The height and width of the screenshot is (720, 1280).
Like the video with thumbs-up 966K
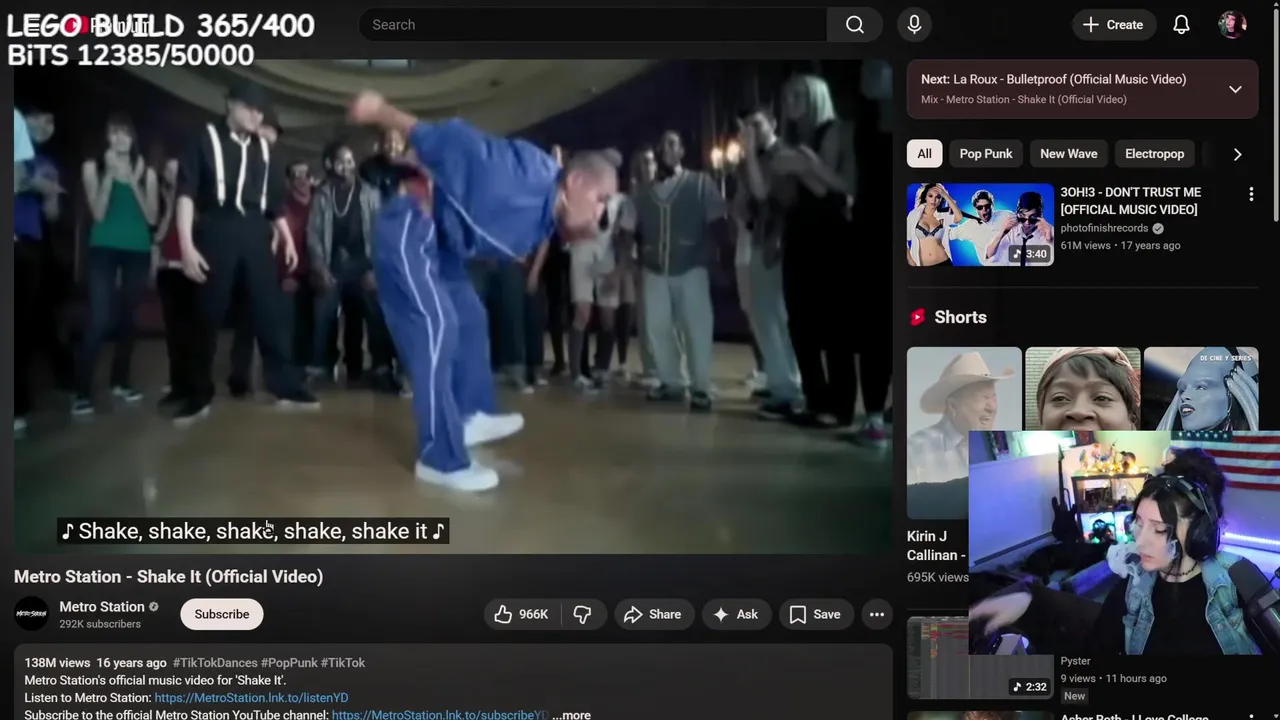click(x=520, y=614)
